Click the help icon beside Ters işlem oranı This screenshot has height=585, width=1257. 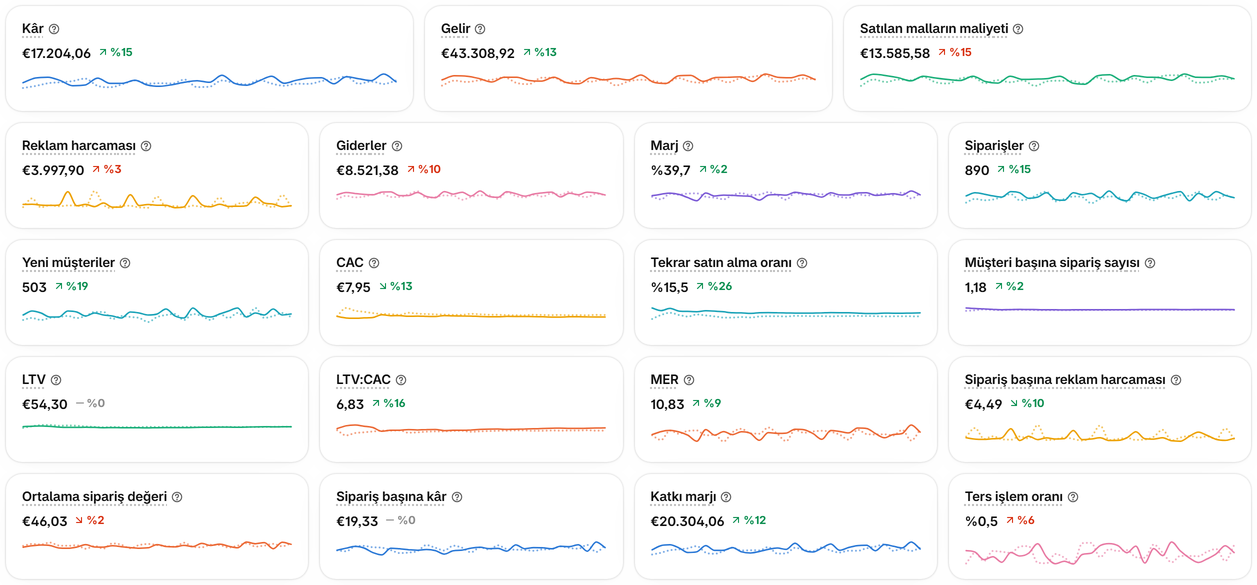[1073, 497]
